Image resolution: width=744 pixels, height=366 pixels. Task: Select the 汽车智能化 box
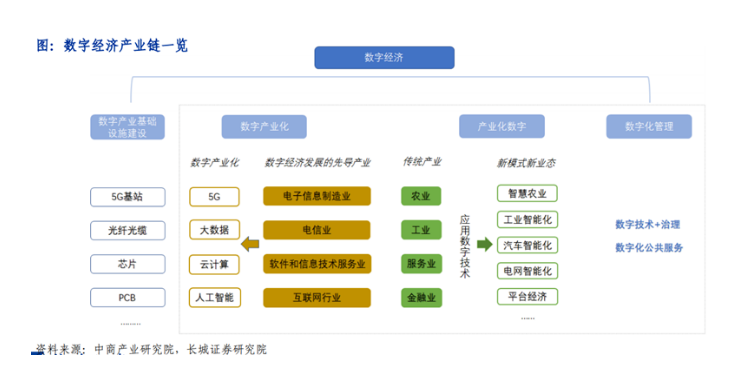pos(527,245)
